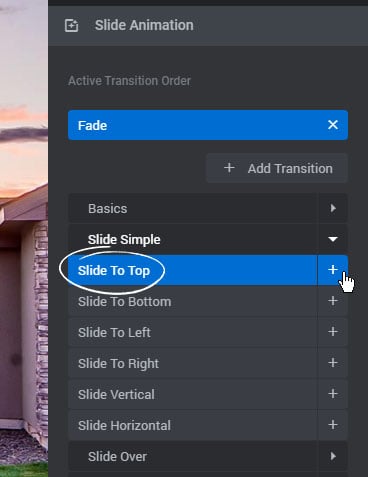Select the Slide To Top transition
Image resolution: width=368 pixels, height=477 pixels.
click(x=114, y=271)
